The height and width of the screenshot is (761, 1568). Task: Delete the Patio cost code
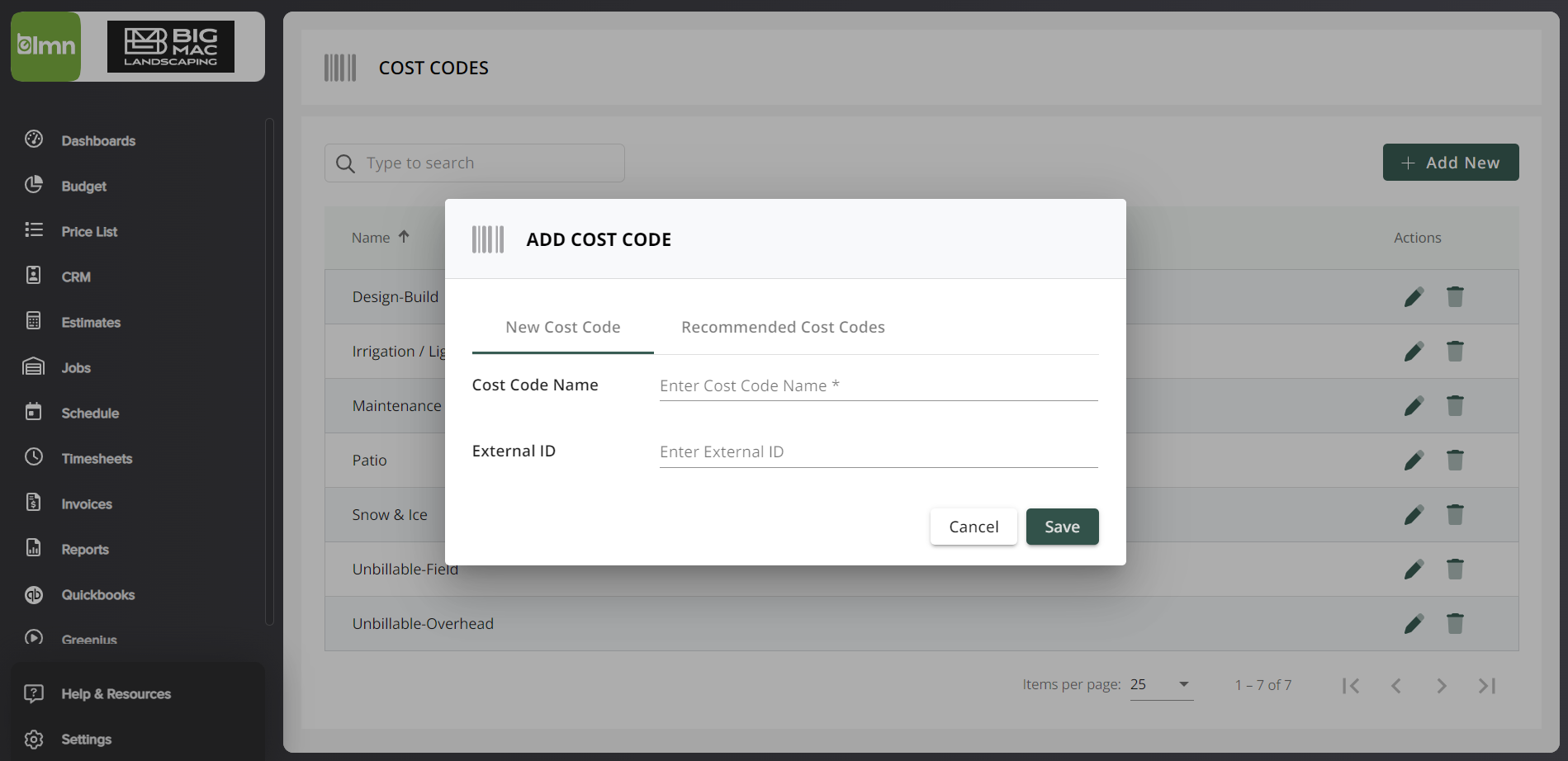pyautogui.click(x=1455, y=461)
